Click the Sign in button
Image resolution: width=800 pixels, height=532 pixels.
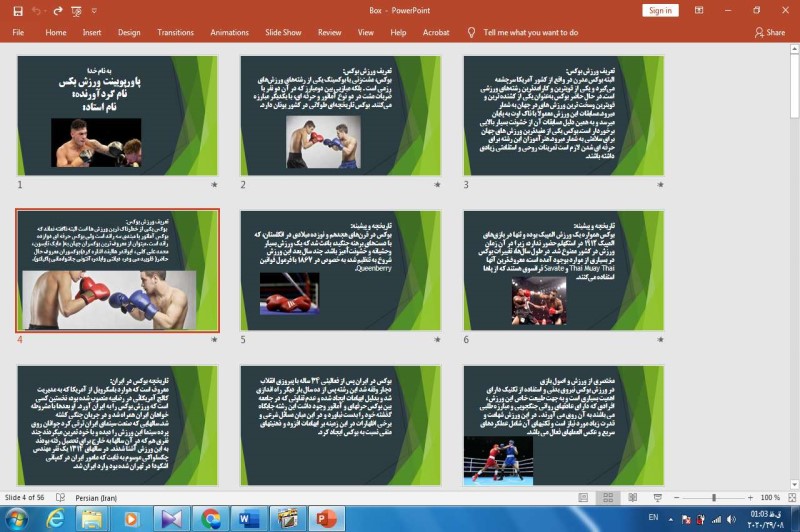(660, 10)
